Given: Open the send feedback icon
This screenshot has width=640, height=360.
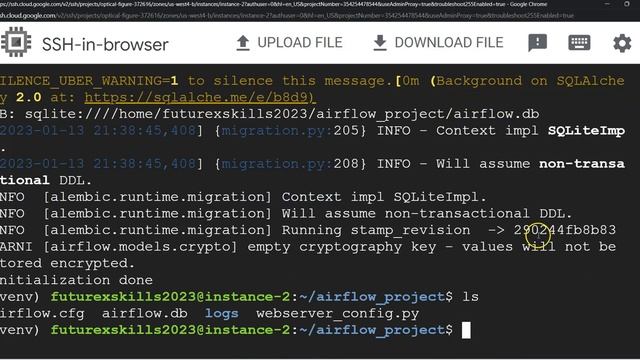Looking at the screenshot, I should coord(537,42).
